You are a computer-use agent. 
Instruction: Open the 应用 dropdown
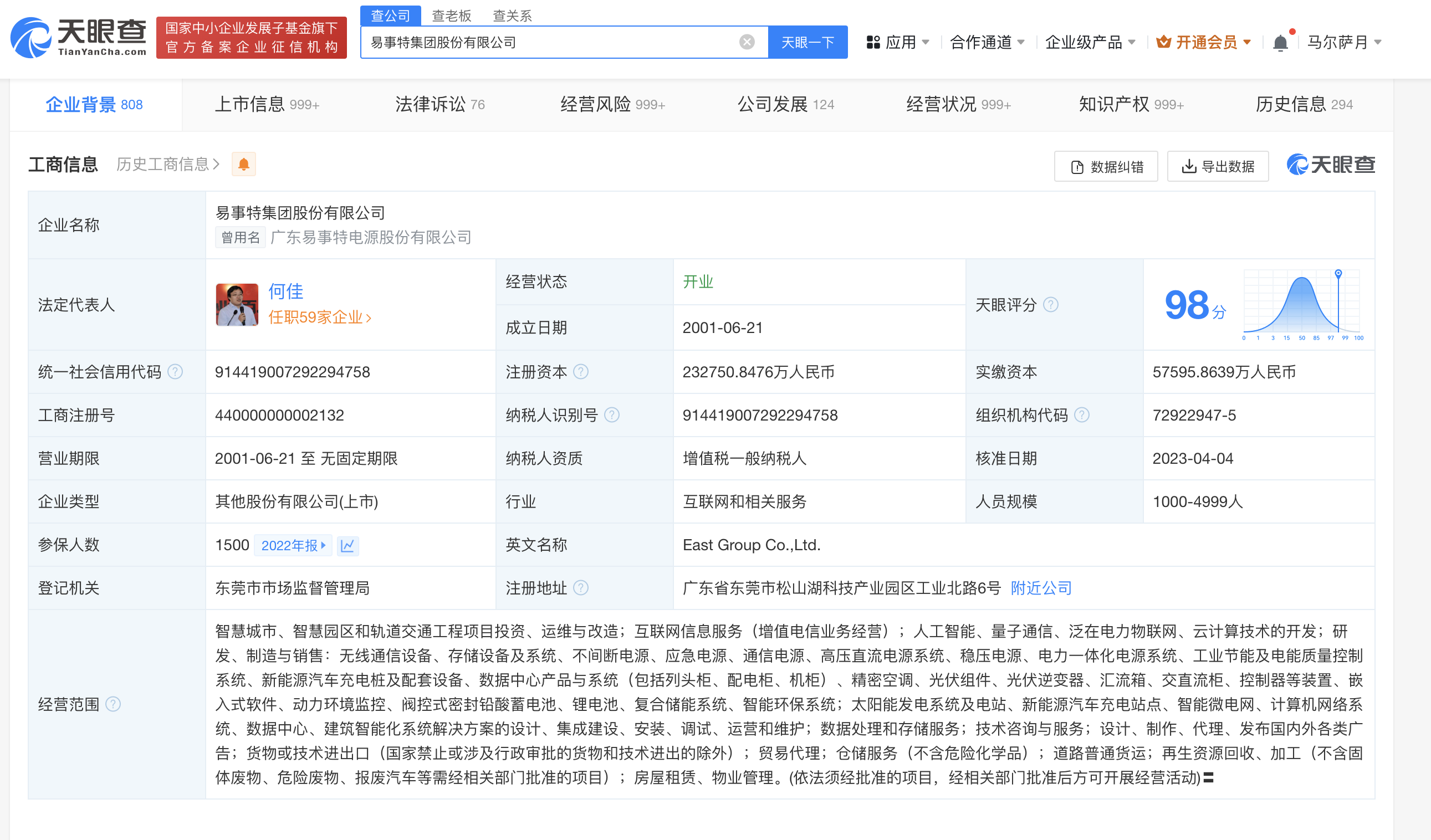tap(901, 42)
